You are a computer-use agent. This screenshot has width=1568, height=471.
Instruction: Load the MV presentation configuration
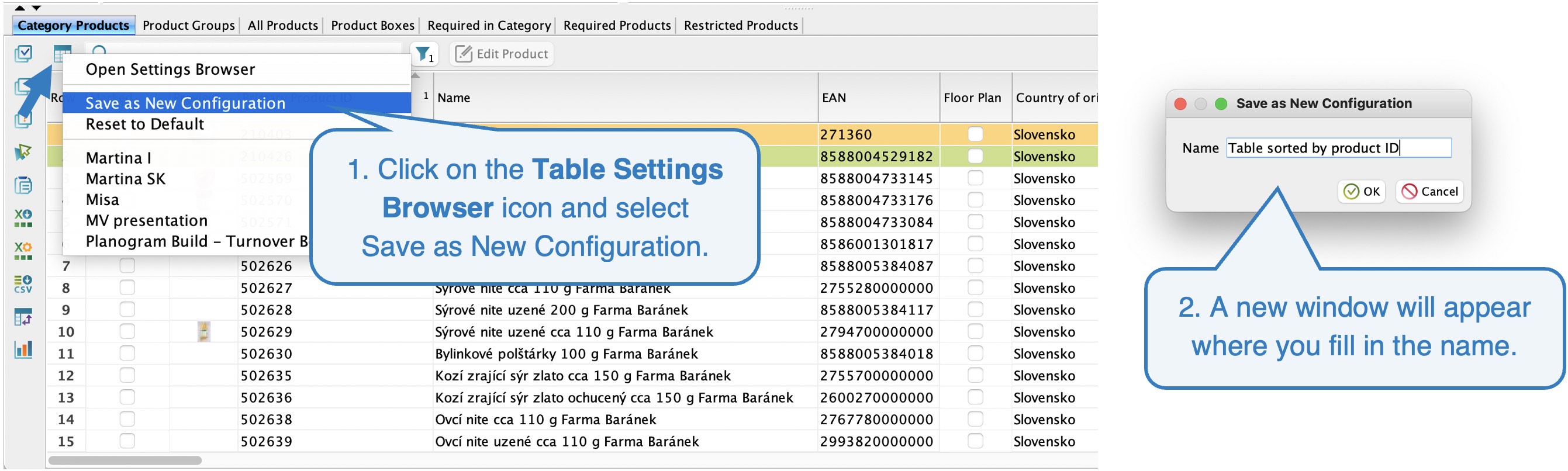click(x=147, y=220)
